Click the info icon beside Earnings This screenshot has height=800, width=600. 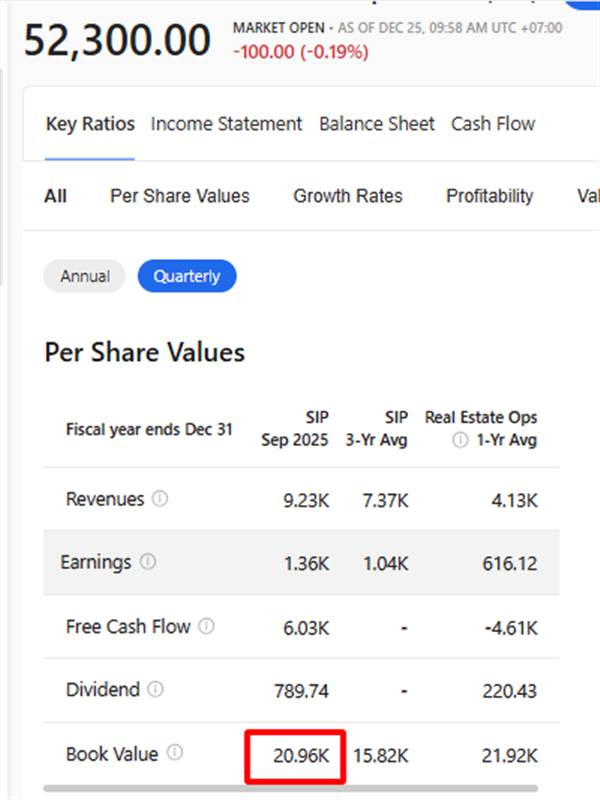coord(148,562)
